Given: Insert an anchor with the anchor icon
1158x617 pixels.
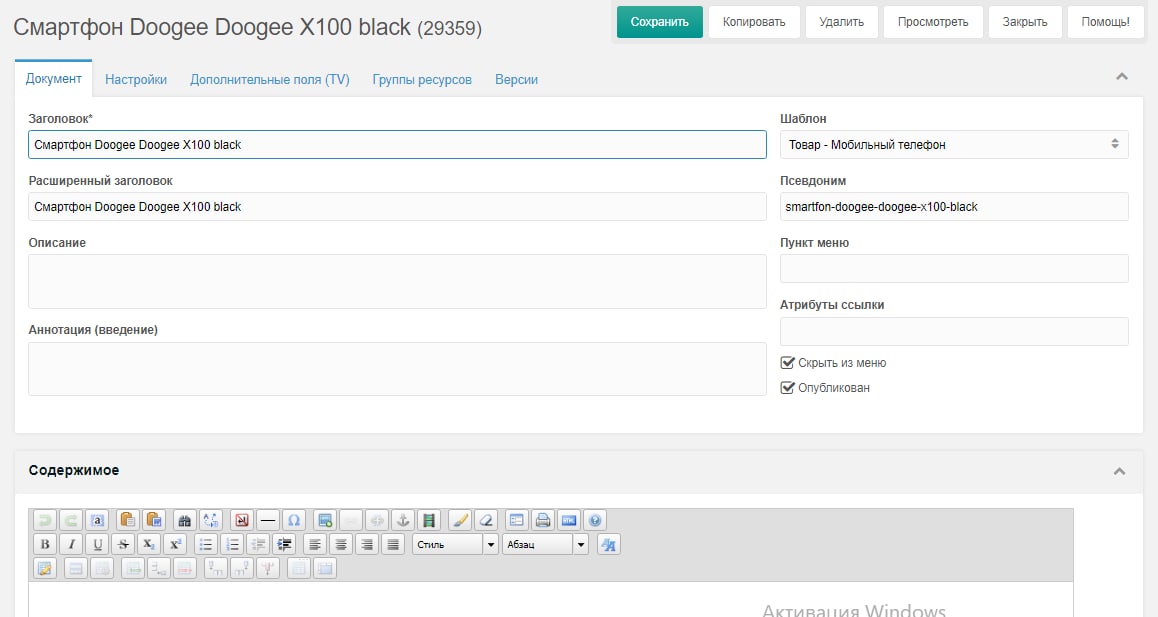Looking at the screenshot, I should [402, 520].
